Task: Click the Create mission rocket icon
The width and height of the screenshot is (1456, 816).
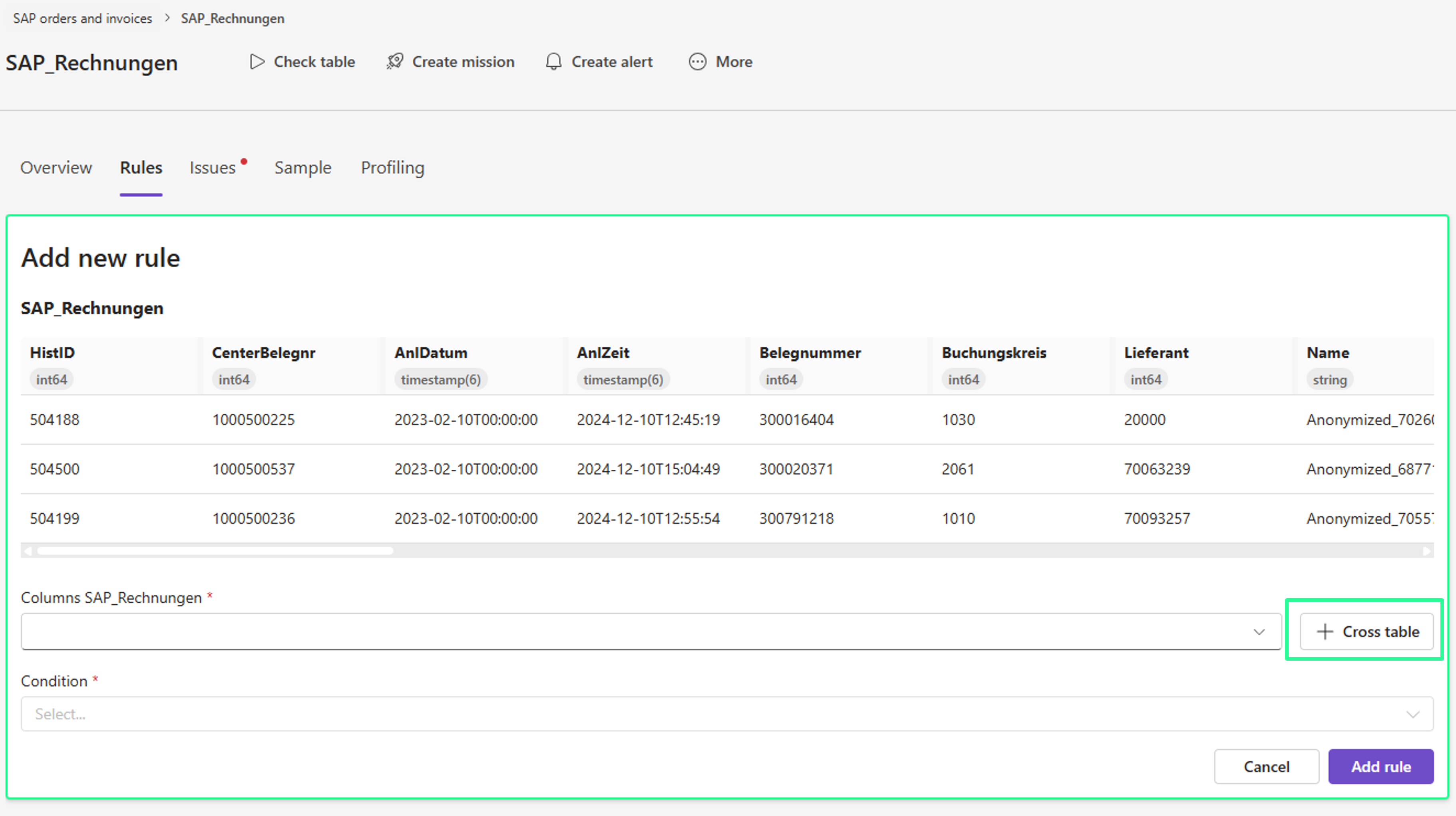Action: pos(395,62)
